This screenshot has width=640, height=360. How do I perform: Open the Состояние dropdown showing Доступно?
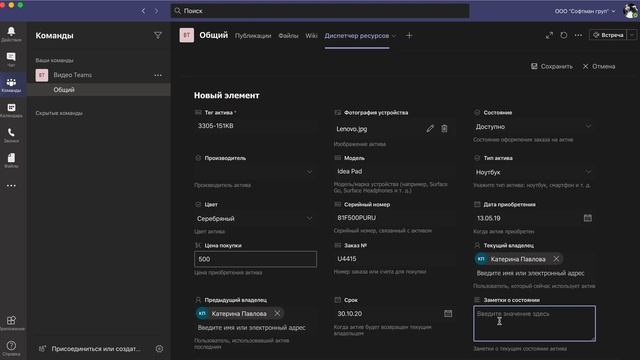point(534,127)
